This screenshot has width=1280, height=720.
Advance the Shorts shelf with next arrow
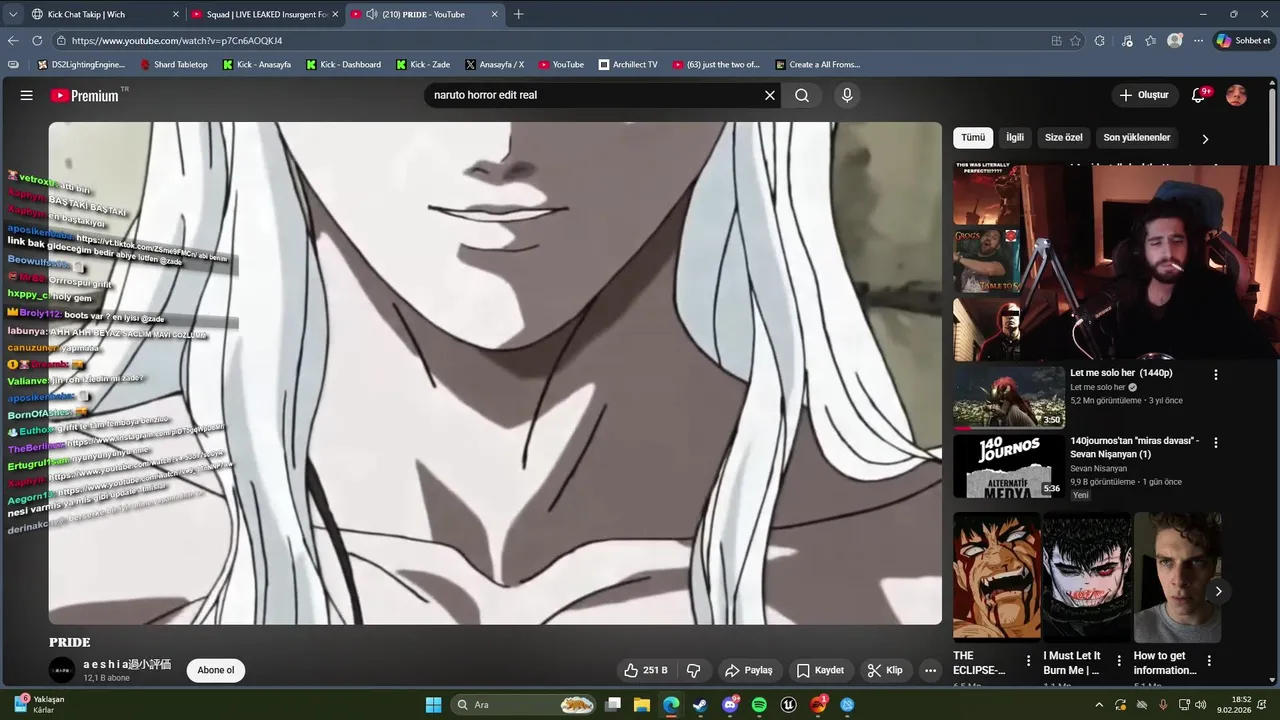(1218, 591)
